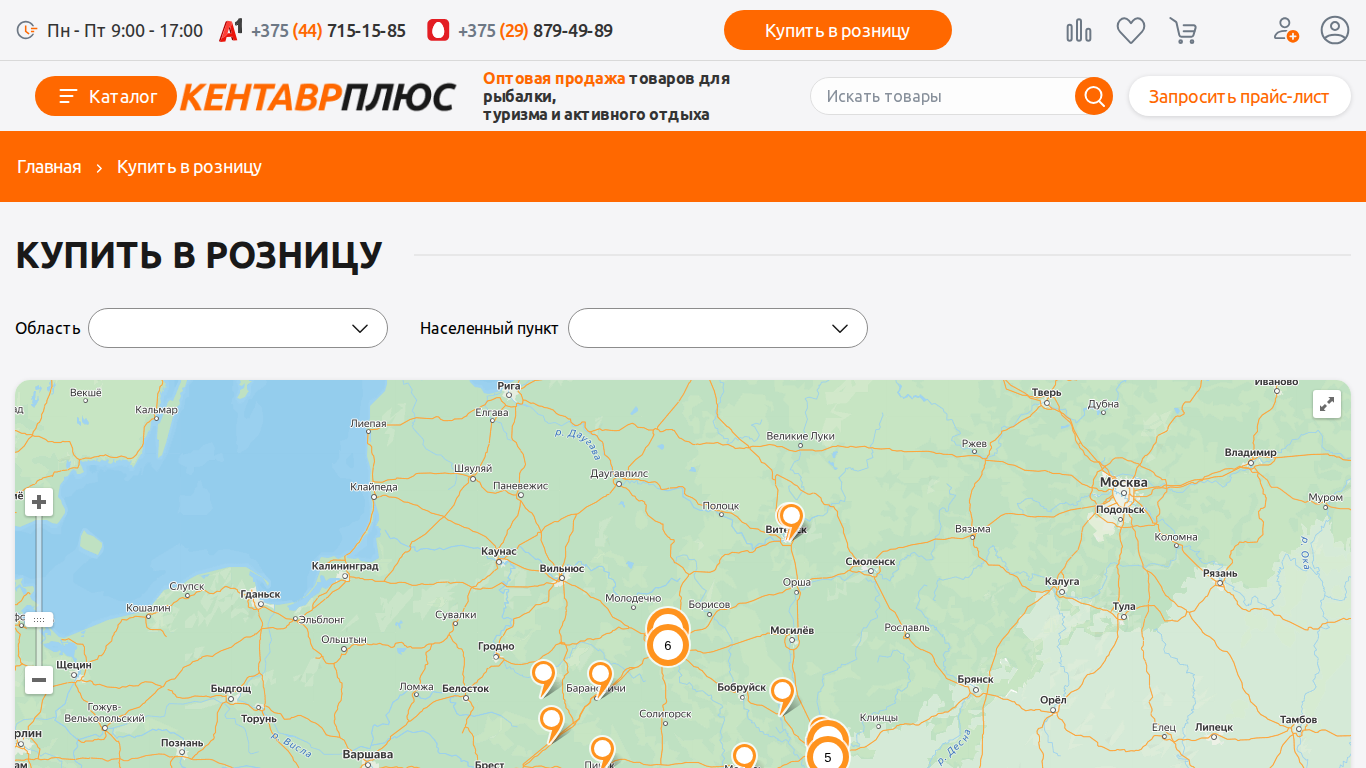Click the Варшава label on the map
1366x768 pixels.
(x=367, y=754)
